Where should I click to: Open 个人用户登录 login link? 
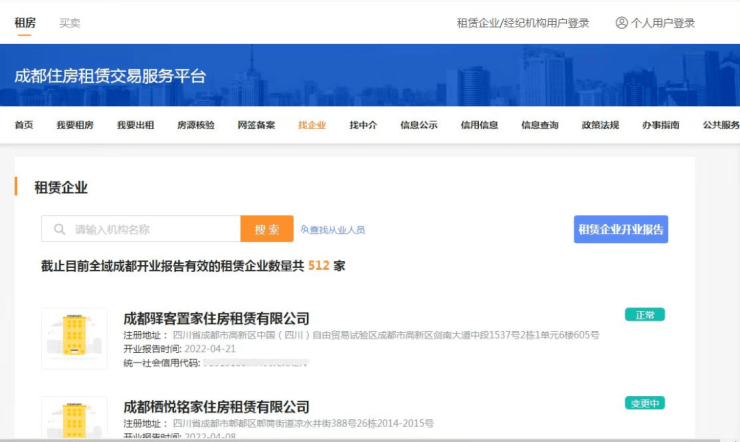663,23
